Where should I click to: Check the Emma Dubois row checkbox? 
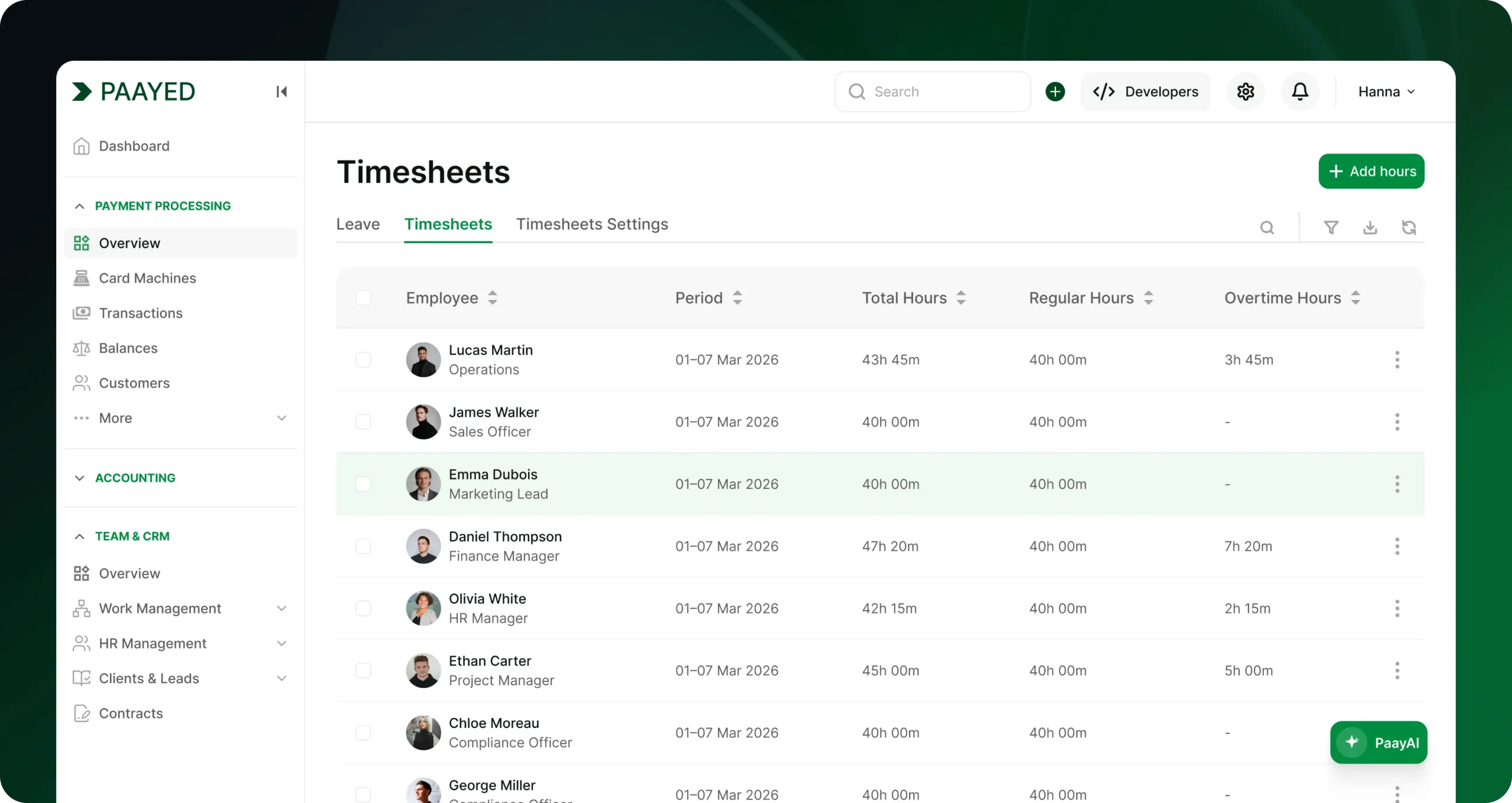tap(363, 484)
